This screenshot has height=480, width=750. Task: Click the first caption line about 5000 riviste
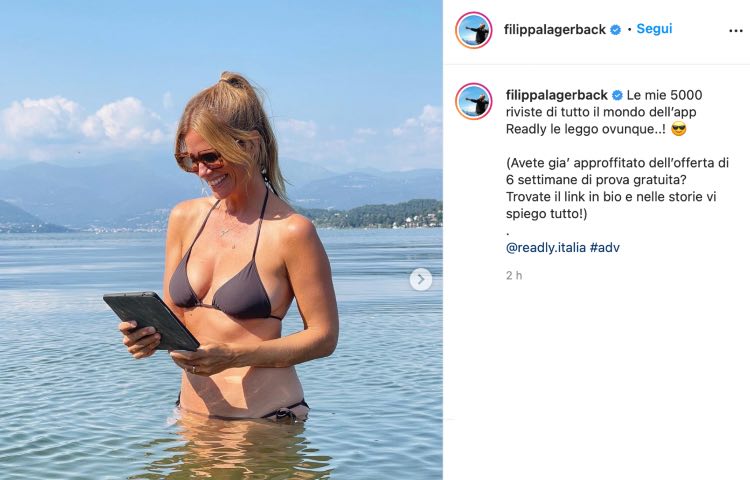pos(664,95)
